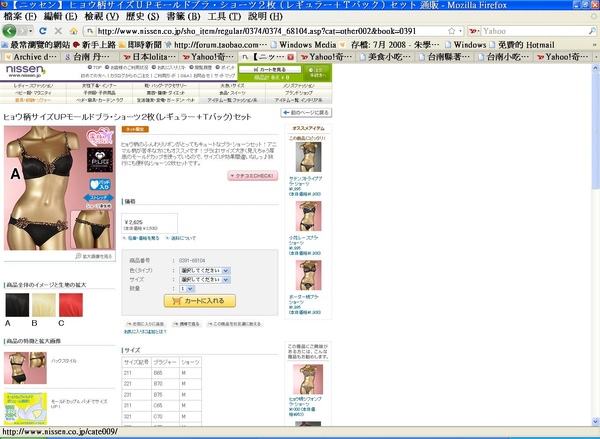
Task: Open enlarged image via 拡大画像を見る
Action: (94, 256)
